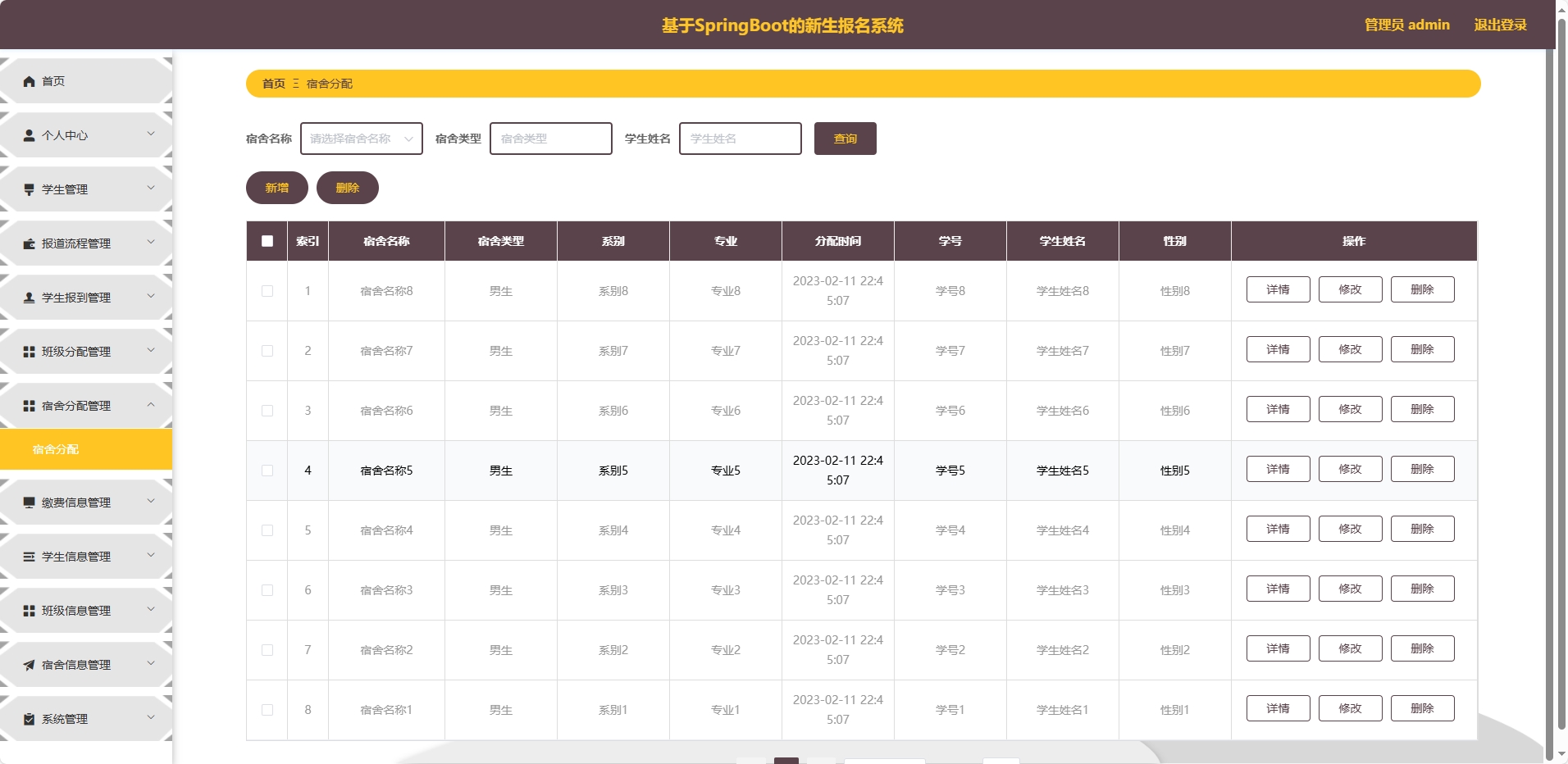The height and width of the screenshot is (764, 1568).
Task: Expand the 班级分配管理 chevron
Action: 151,350
